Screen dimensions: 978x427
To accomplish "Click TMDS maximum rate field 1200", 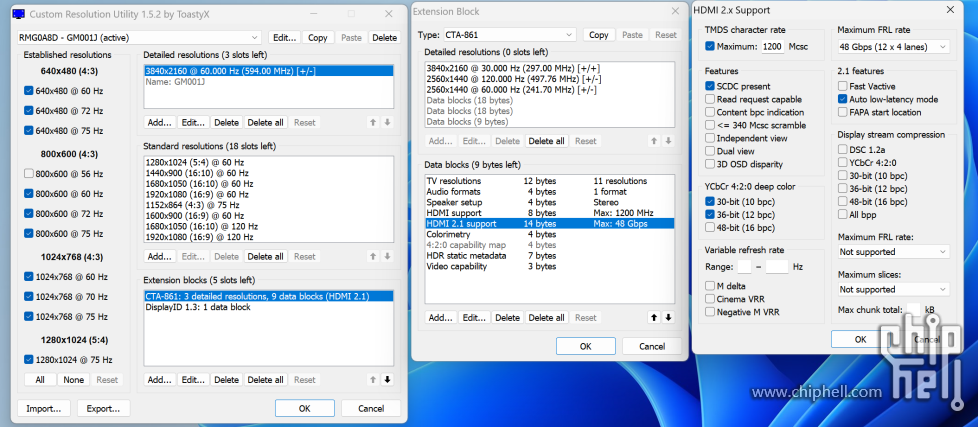I will tap(772, 47).
